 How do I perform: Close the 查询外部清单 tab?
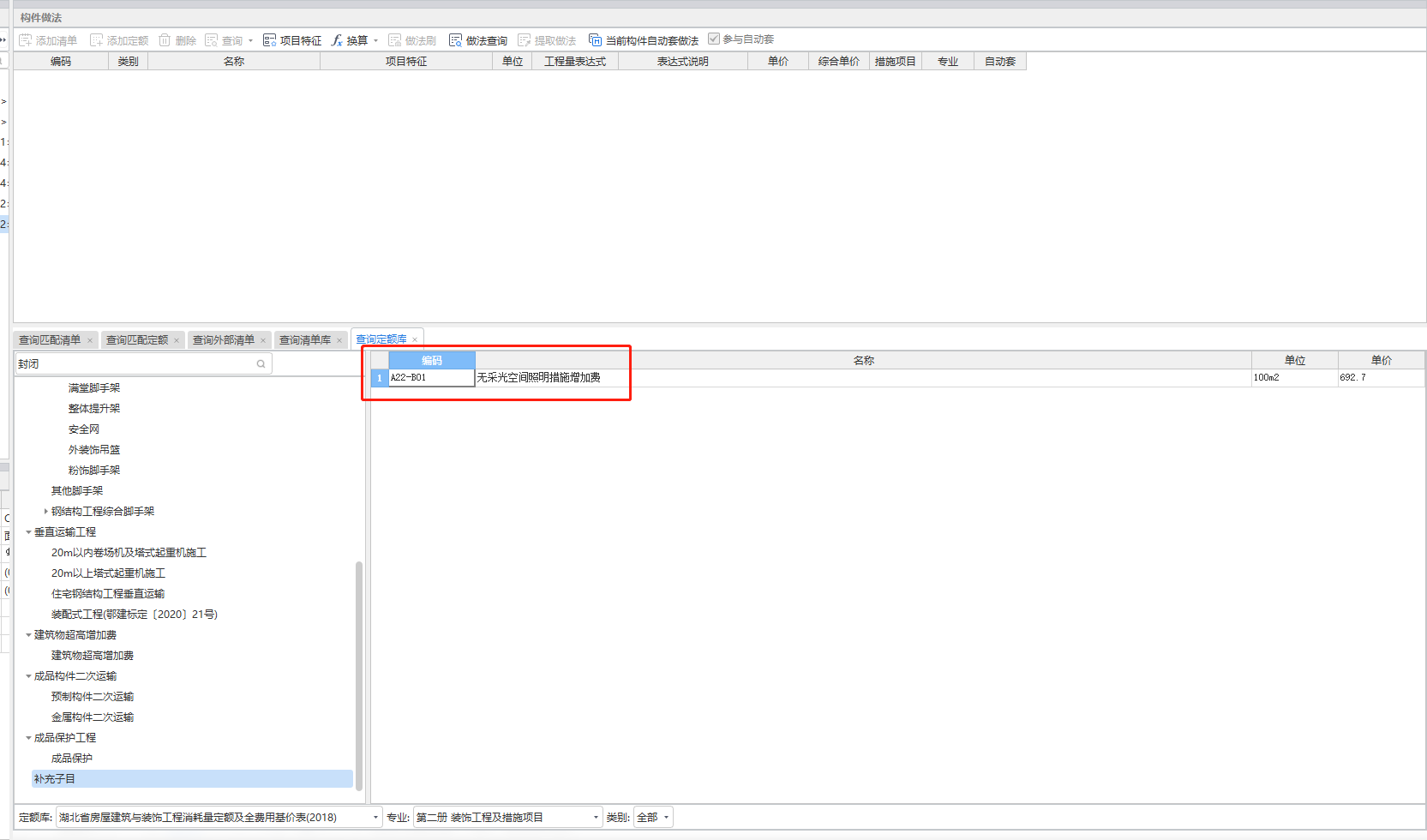263,341
